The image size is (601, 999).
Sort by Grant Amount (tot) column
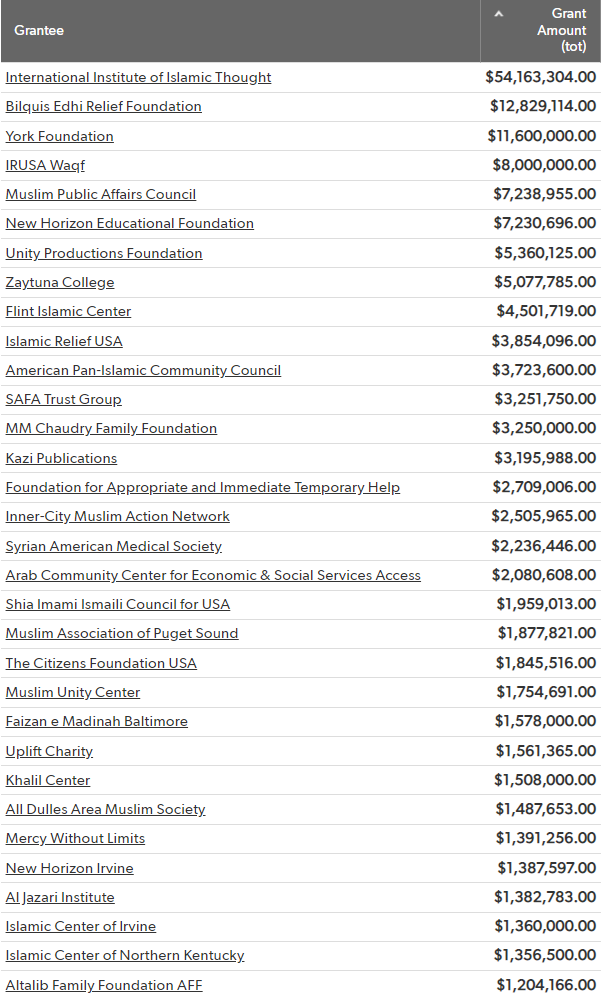[x=562, y=30]
